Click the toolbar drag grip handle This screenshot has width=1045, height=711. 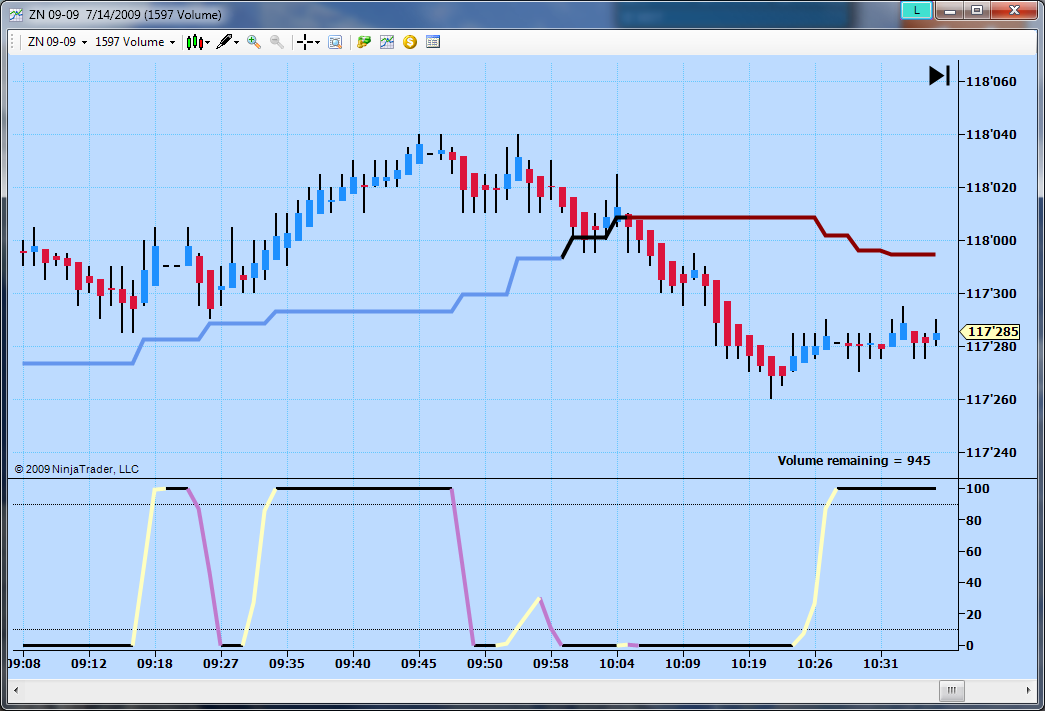point(13,42)
